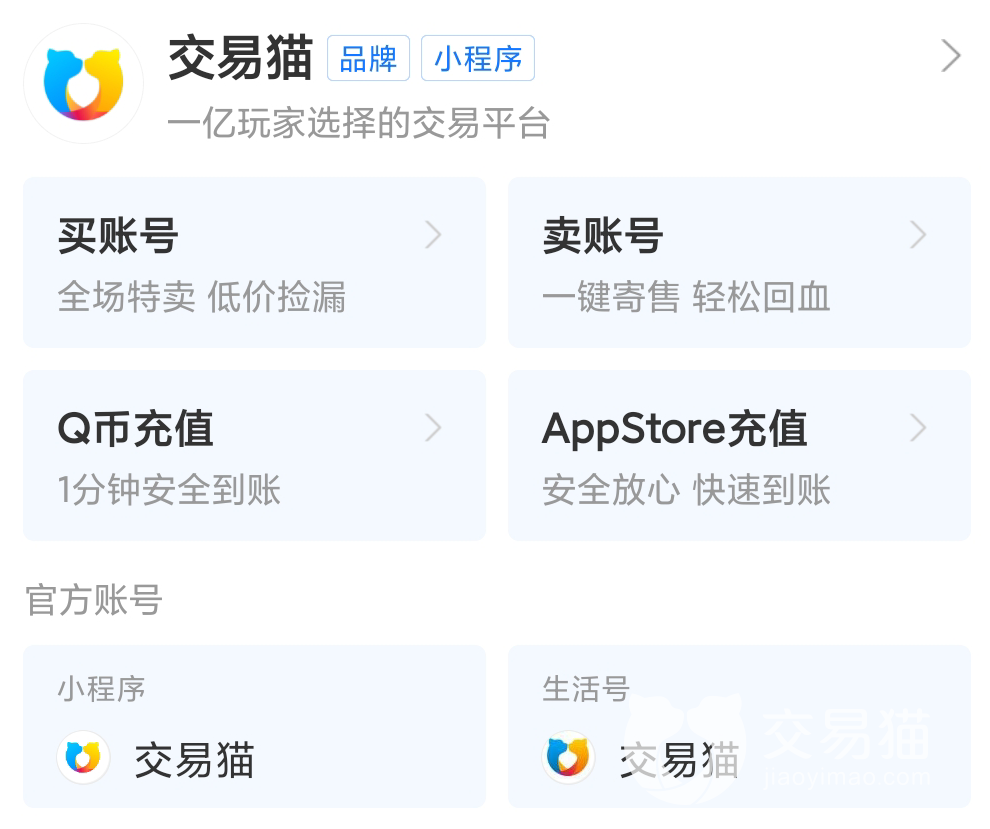
Task: Select the 卖账号 entry title
Action: click(x=603, y=237)
